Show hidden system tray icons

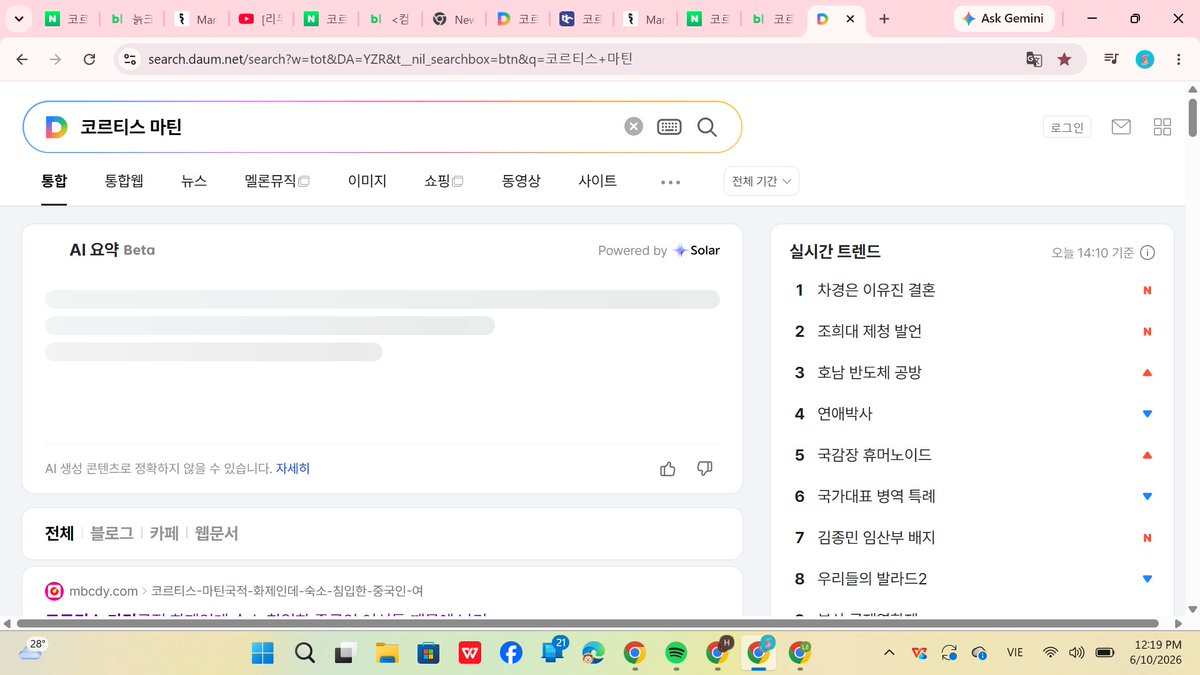point(889,653)
